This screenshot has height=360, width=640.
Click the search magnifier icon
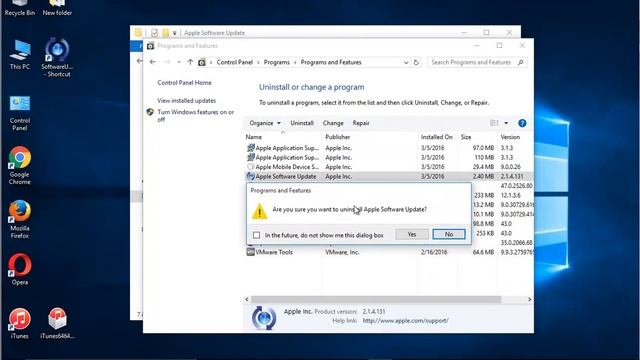tap(520, 62)
